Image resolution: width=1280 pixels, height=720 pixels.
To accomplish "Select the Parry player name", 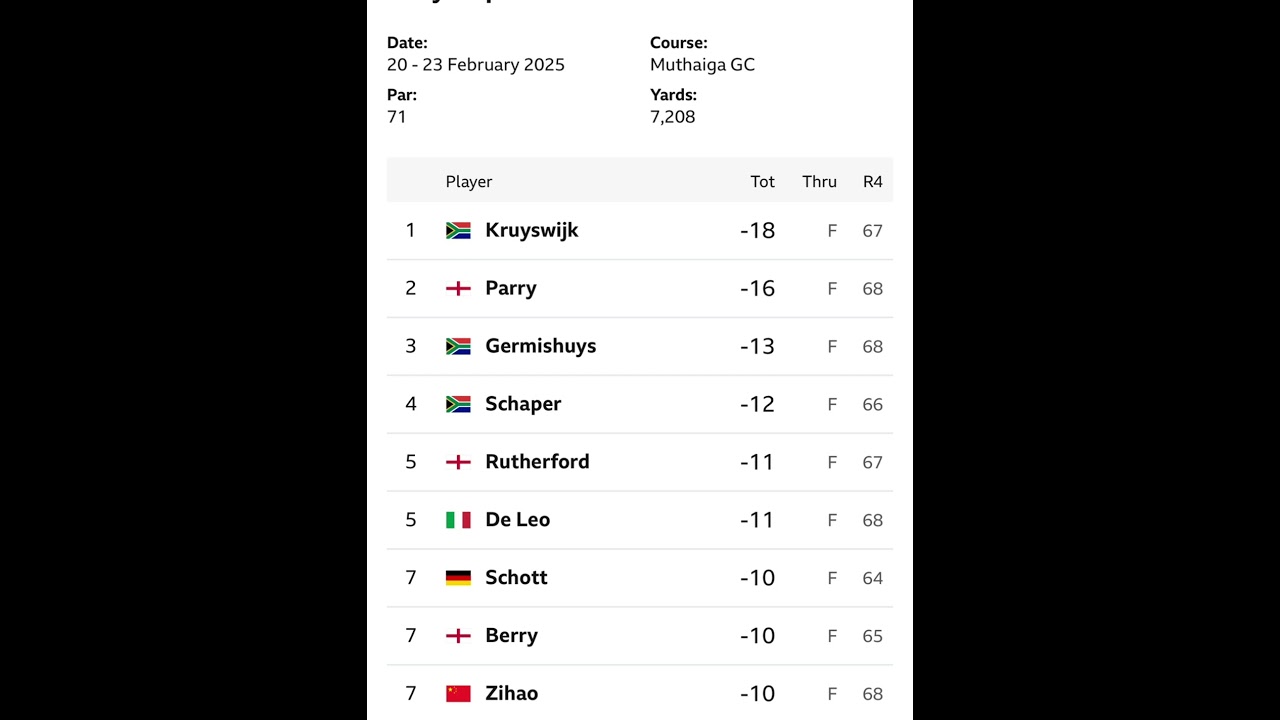I will [511, 288].
